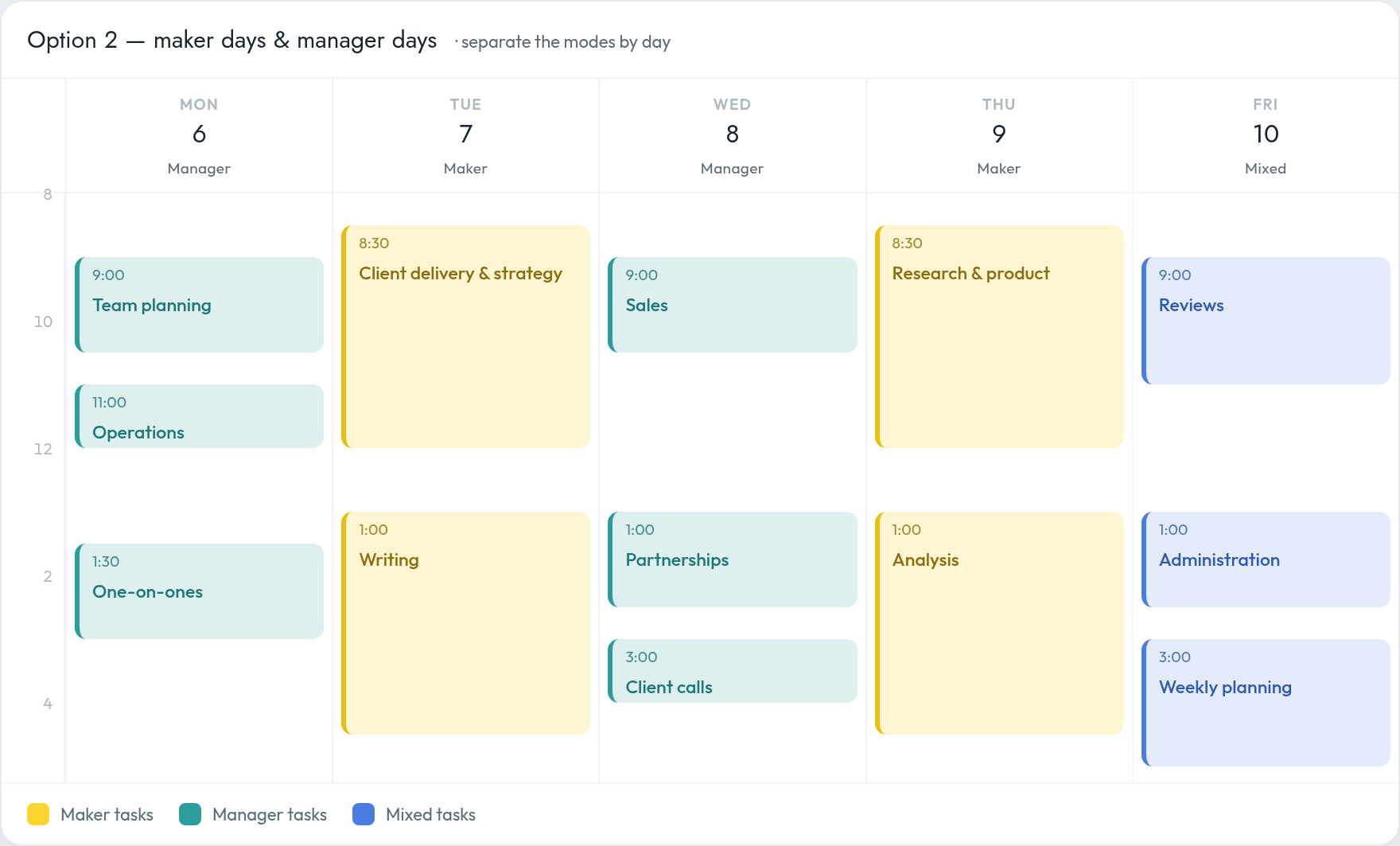Click the Mixed tasks legend label
Screen dimensions: 1400x846
pyautogui.click(x=430, y=814)
